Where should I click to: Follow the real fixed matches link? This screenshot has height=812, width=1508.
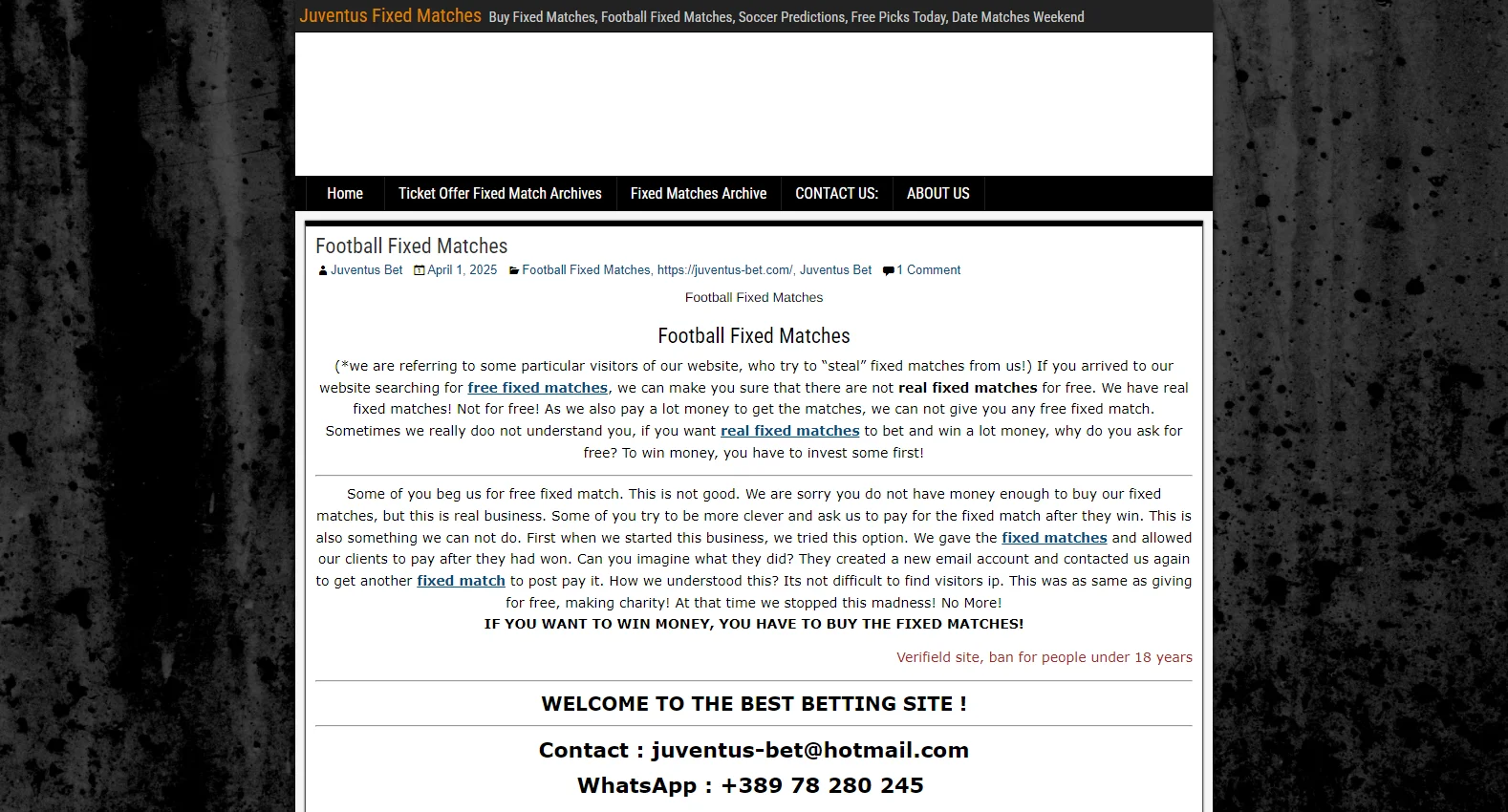(789, 431)
